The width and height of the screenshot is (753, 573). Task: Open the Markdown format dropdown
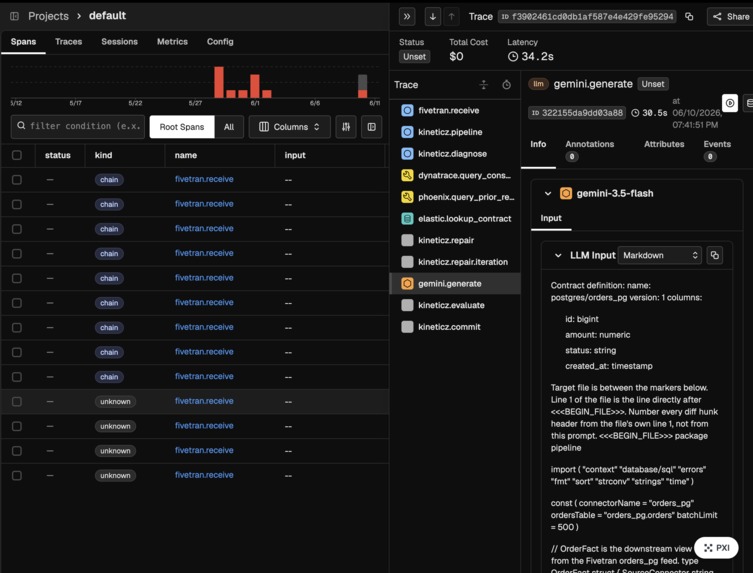pyautogui.click(x=660, y=255)
